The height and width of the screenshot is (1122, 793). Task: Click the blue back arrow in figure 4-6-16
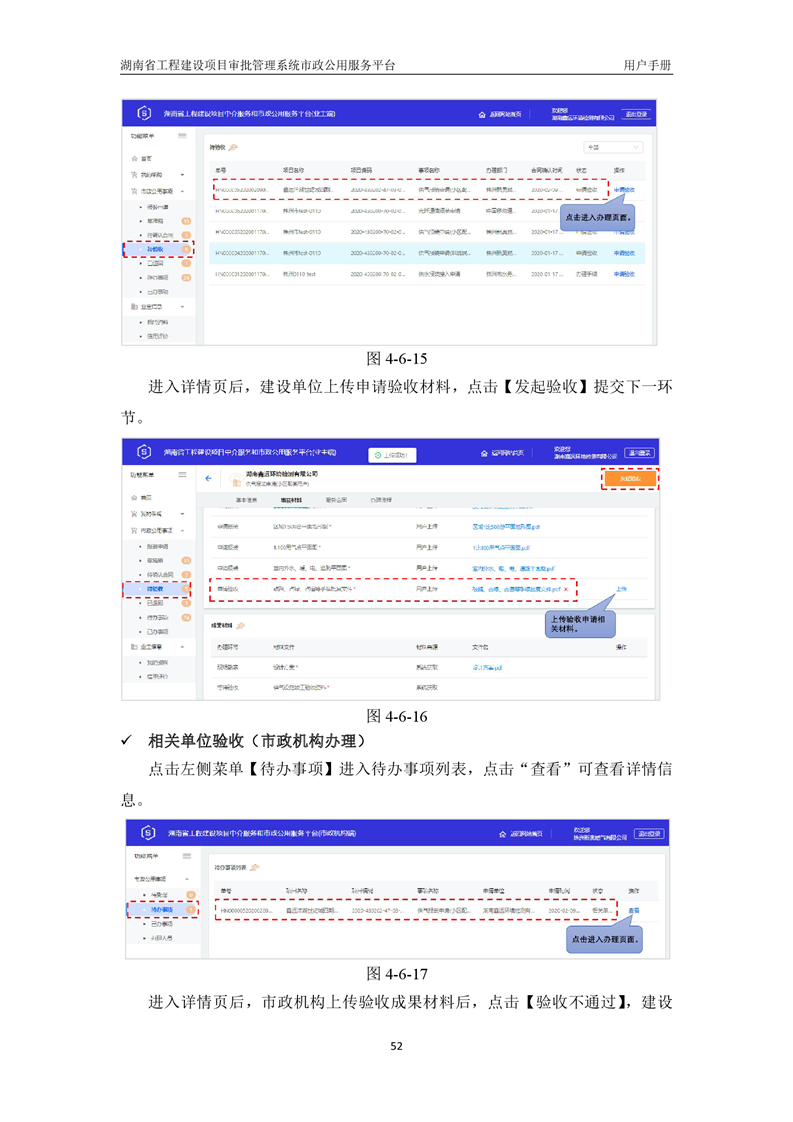click(208, 478)
